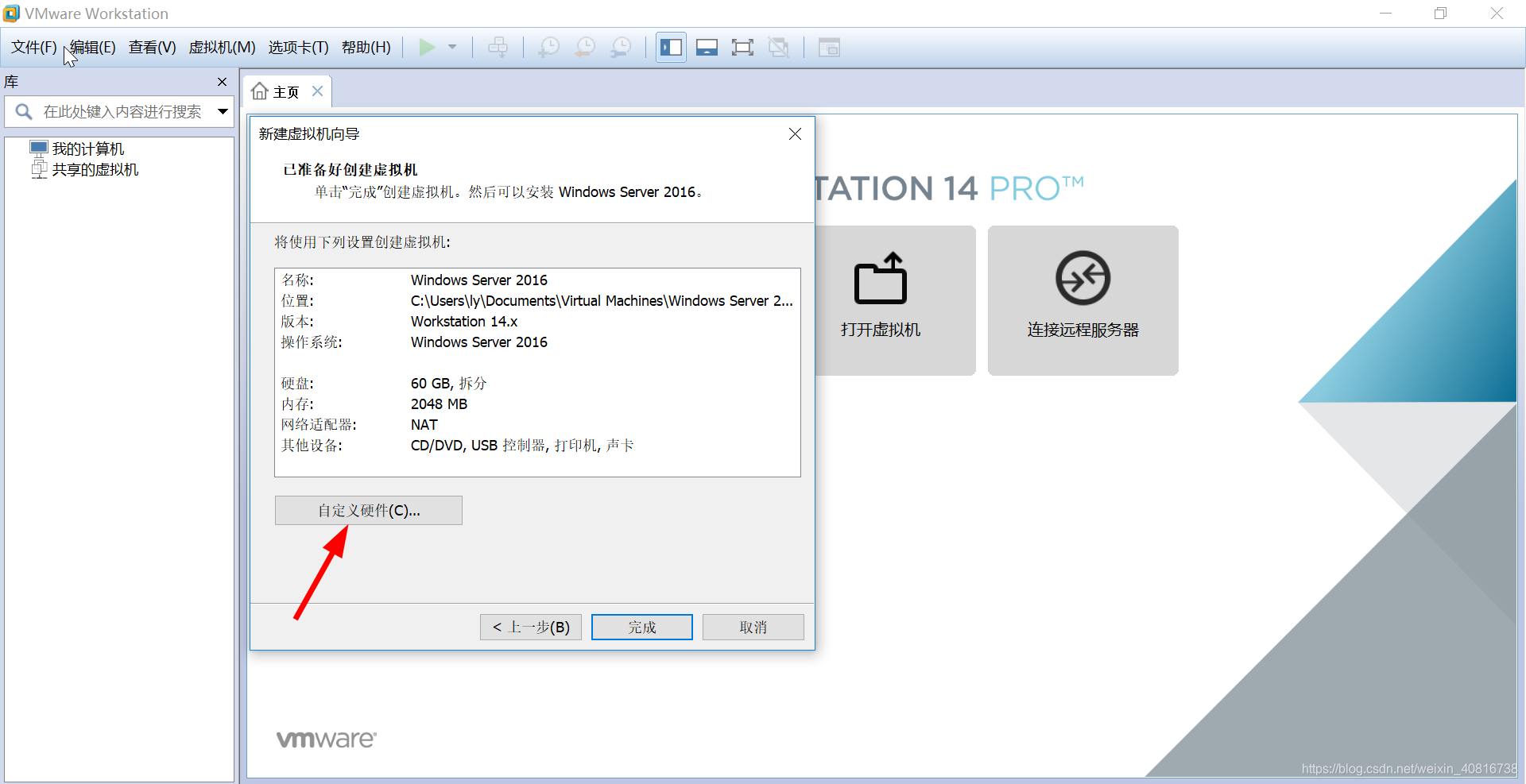Viewport: 1526px width, 784px height.
Task: Open the snapshot manager icon
Action: 621,48
